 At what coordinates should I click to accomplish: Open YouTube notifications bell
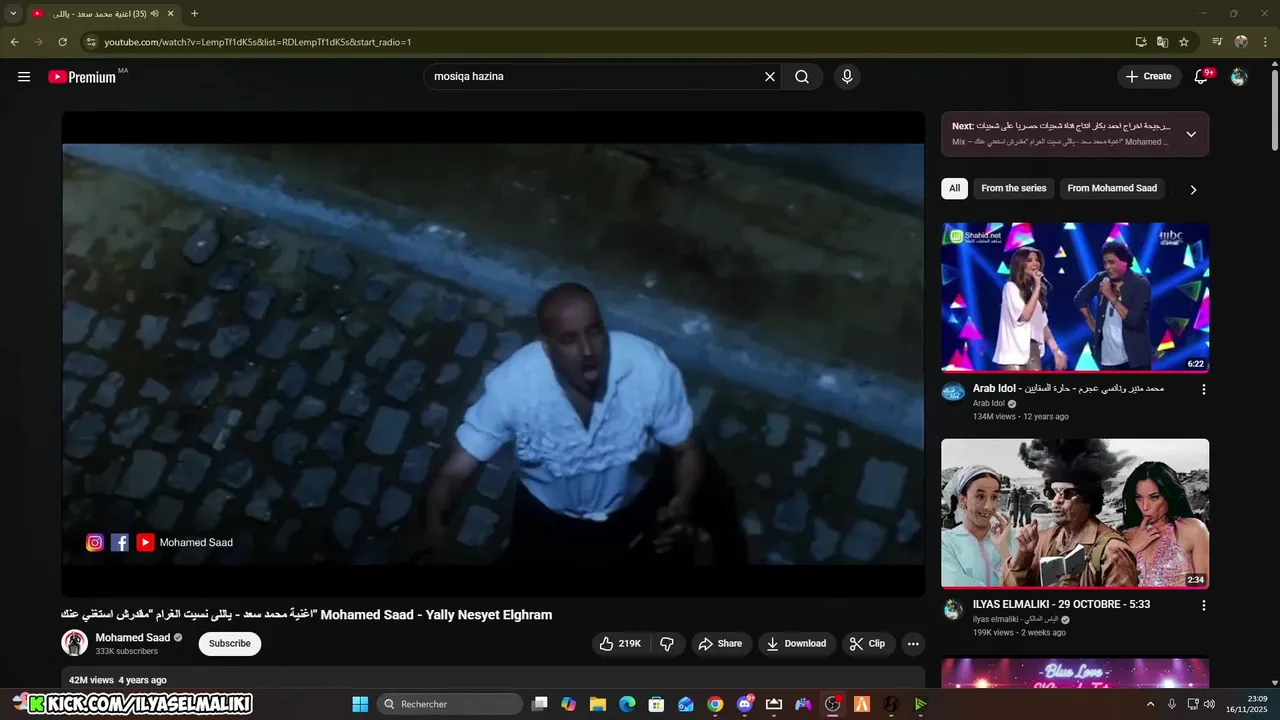click(1202, 77)
